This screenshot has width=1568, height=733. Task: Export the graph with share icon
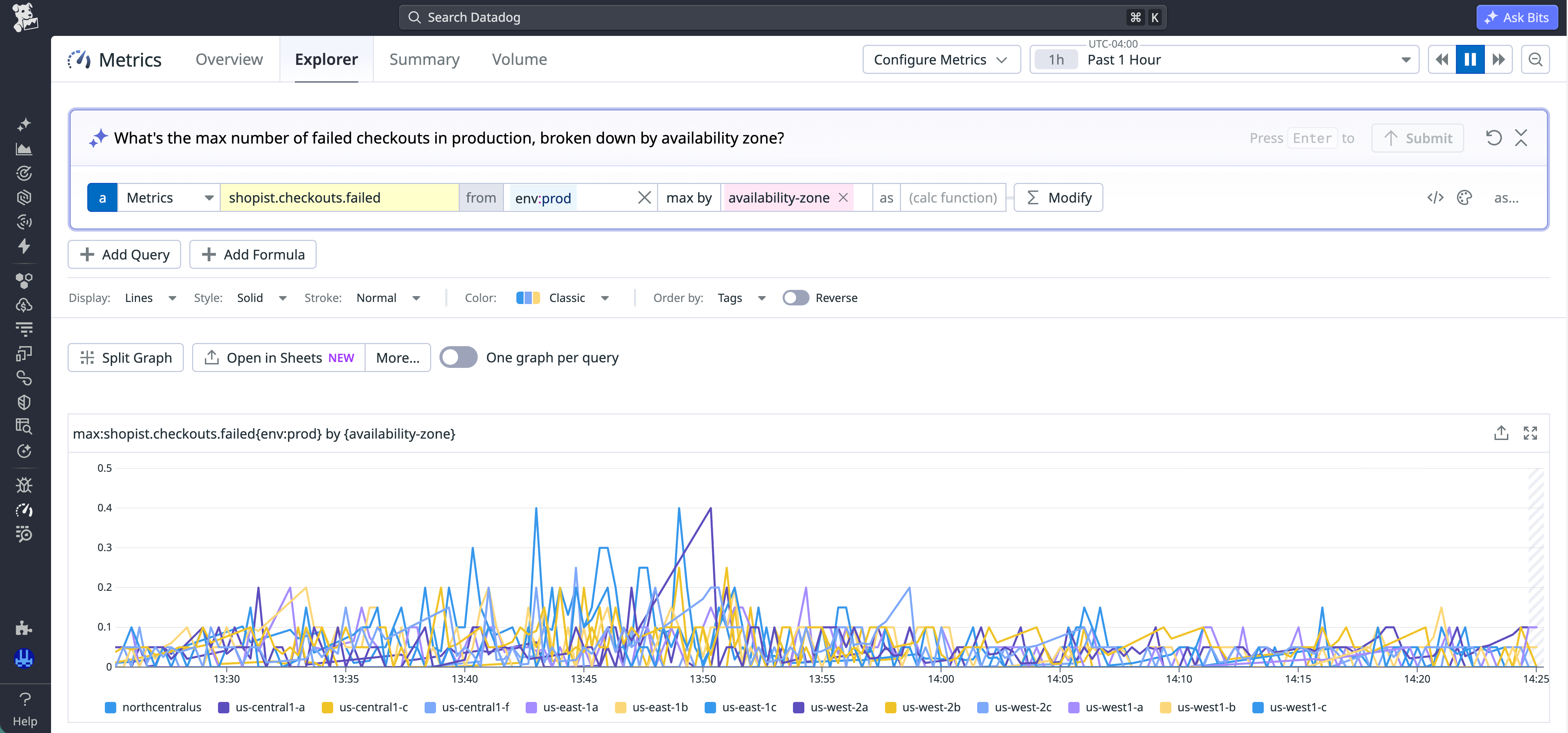coord(1502,433)
